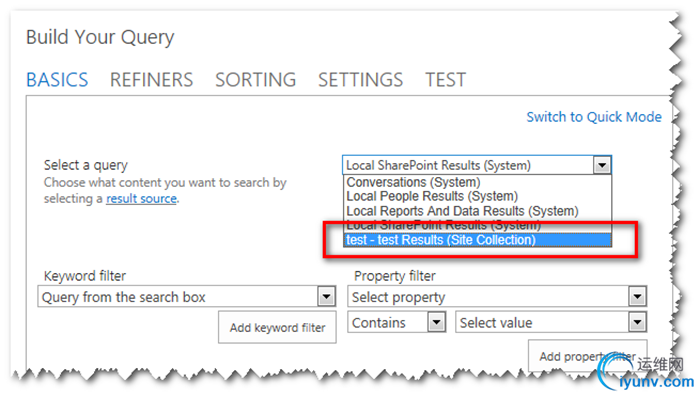This screenshot has height=398, width=700.
Task: Open the SORTING tab
Action: click(255, 80)
